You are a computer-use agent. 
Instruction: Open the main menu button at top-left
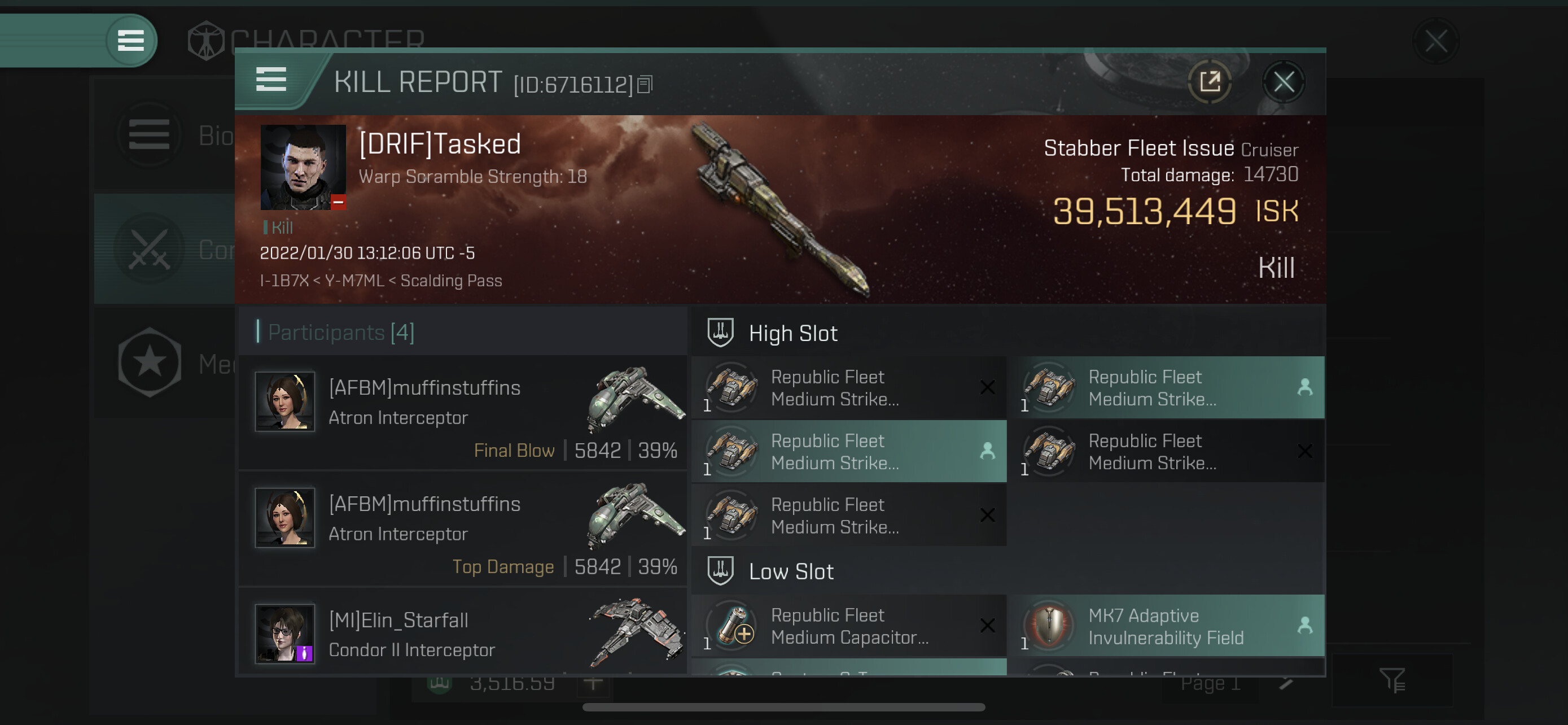[x=131, y=41]
